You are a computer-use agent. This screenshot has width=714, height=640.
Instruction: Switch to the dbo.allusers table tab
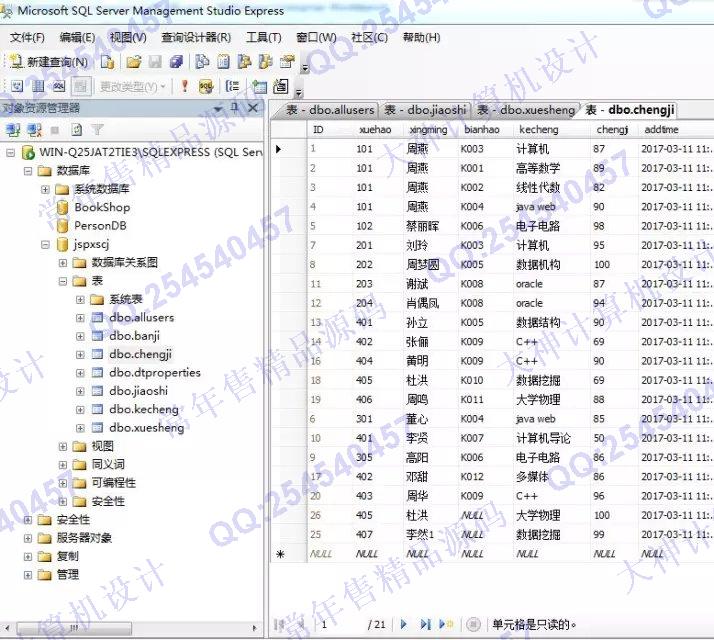click(330, 110)
